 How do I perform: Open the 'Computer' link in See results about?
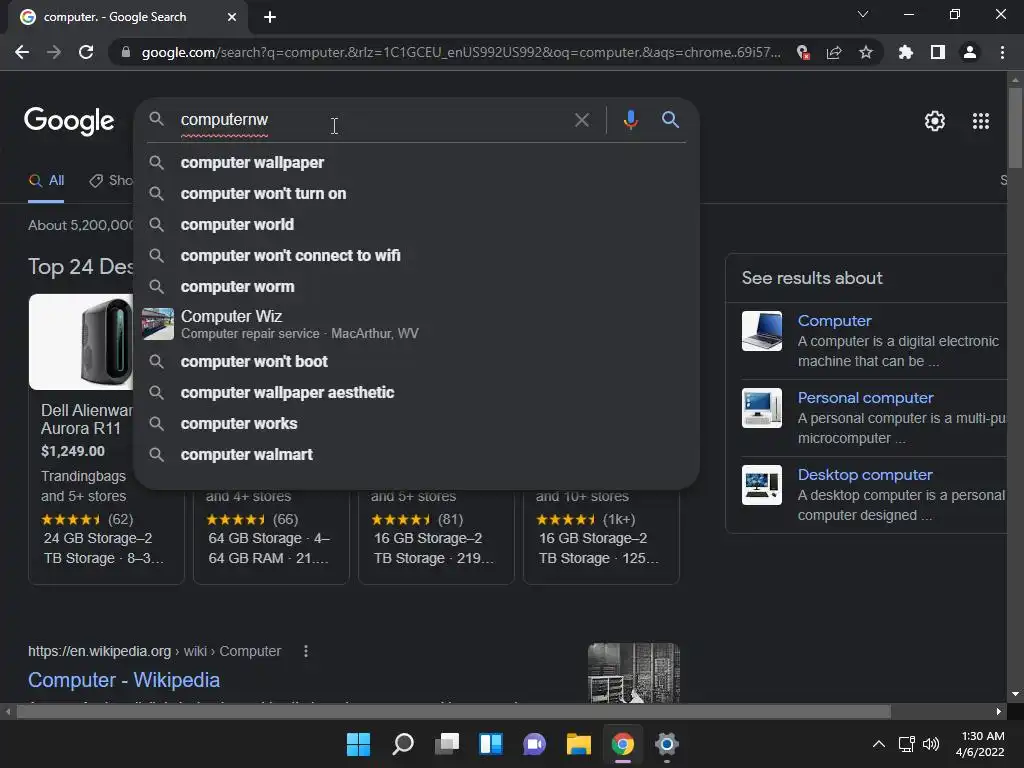tap(834, 321)
